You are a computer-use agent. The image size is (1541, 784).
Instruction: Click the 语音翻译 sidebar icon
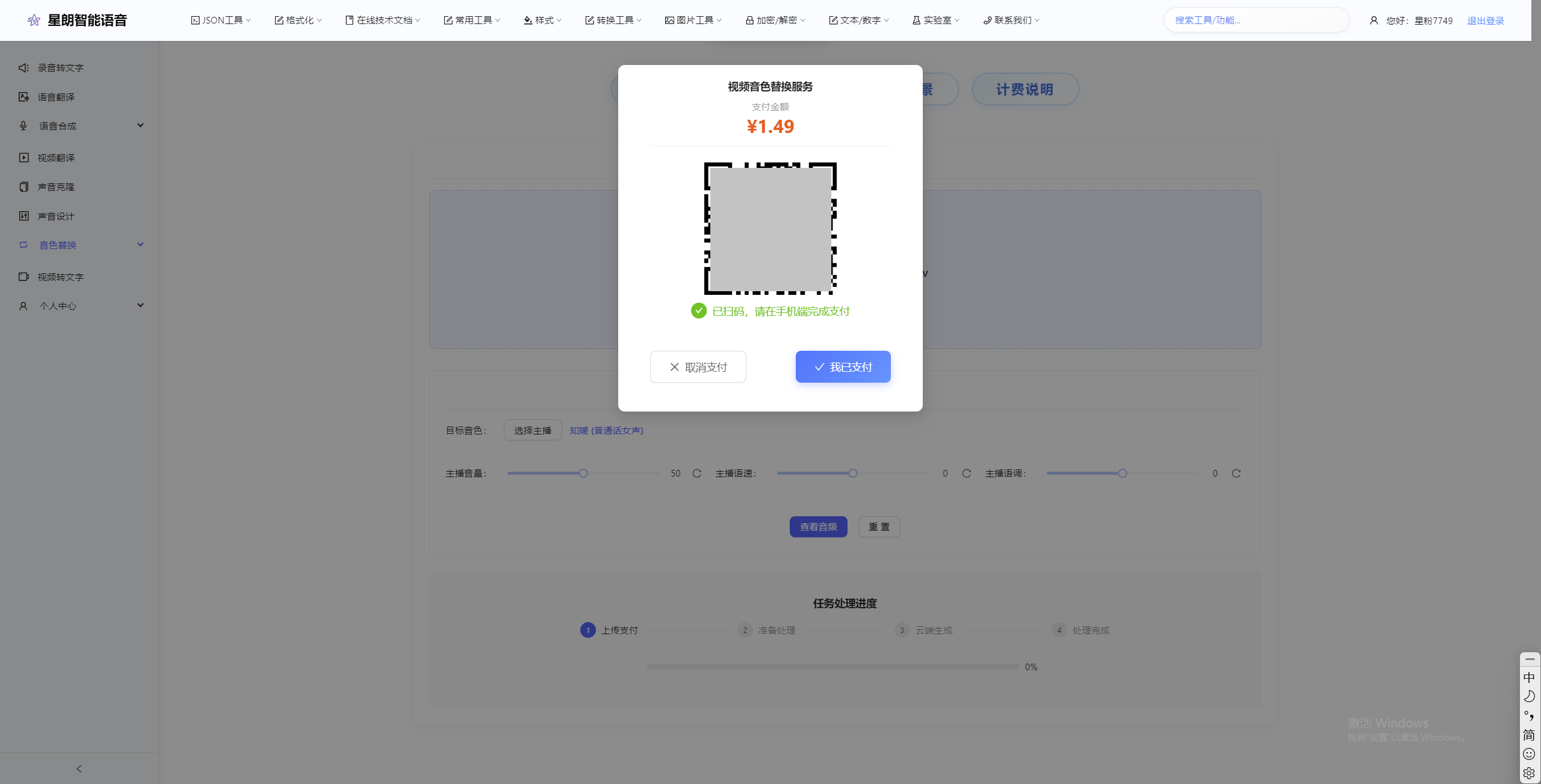(23, 97)
